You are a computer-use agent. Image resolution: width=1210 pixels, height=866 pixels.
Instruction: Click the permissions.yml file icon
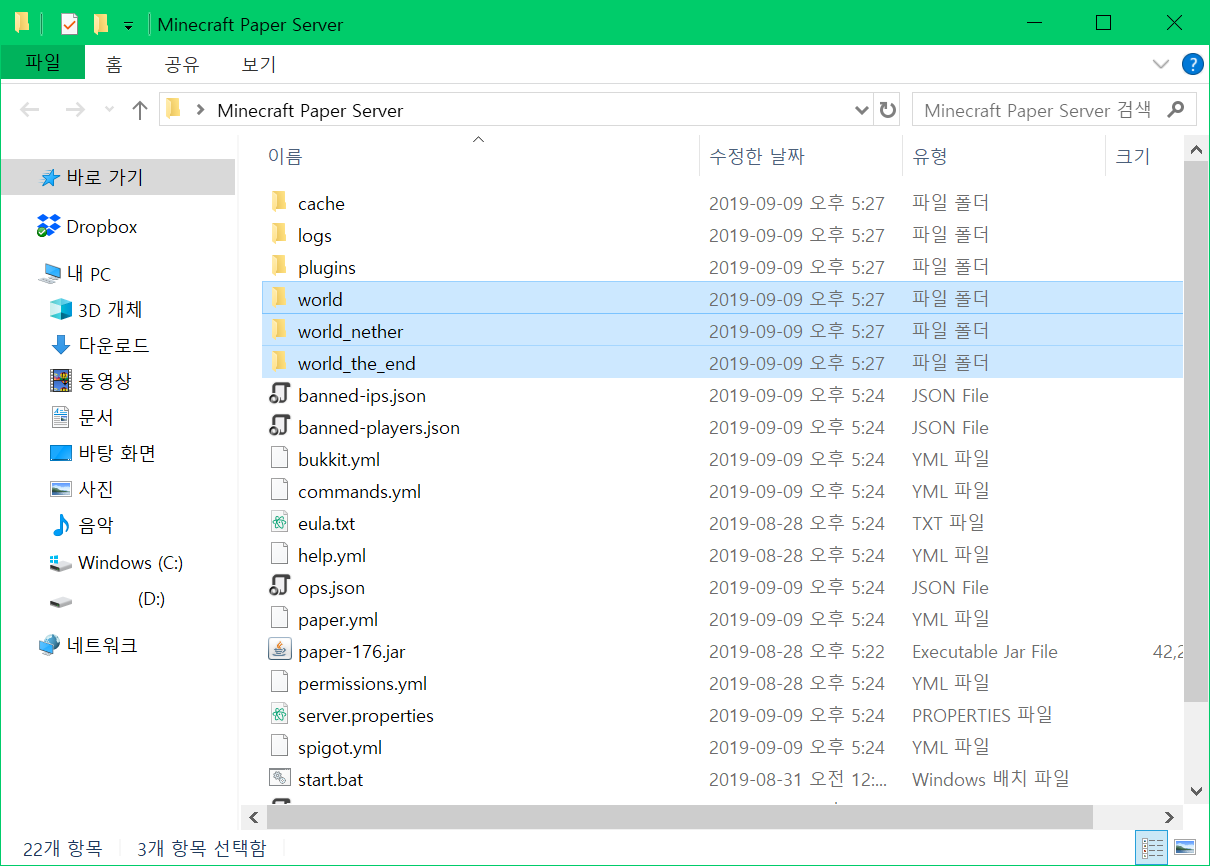pyautogui.click(x=279, y=683)
